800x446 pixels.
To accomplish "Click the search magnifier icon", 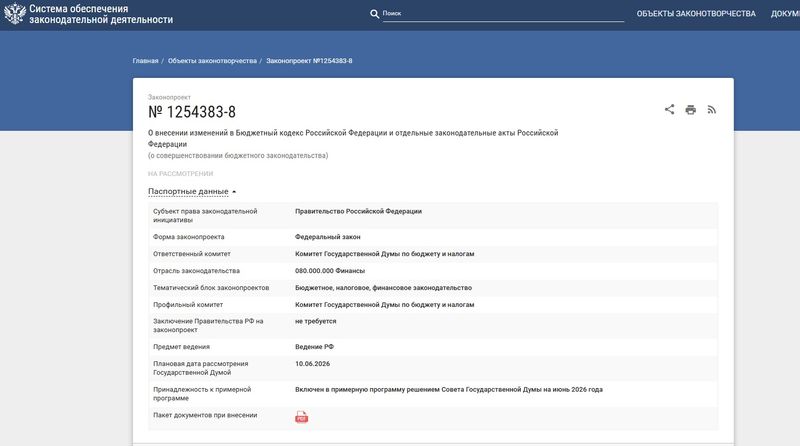I will 374,14.
